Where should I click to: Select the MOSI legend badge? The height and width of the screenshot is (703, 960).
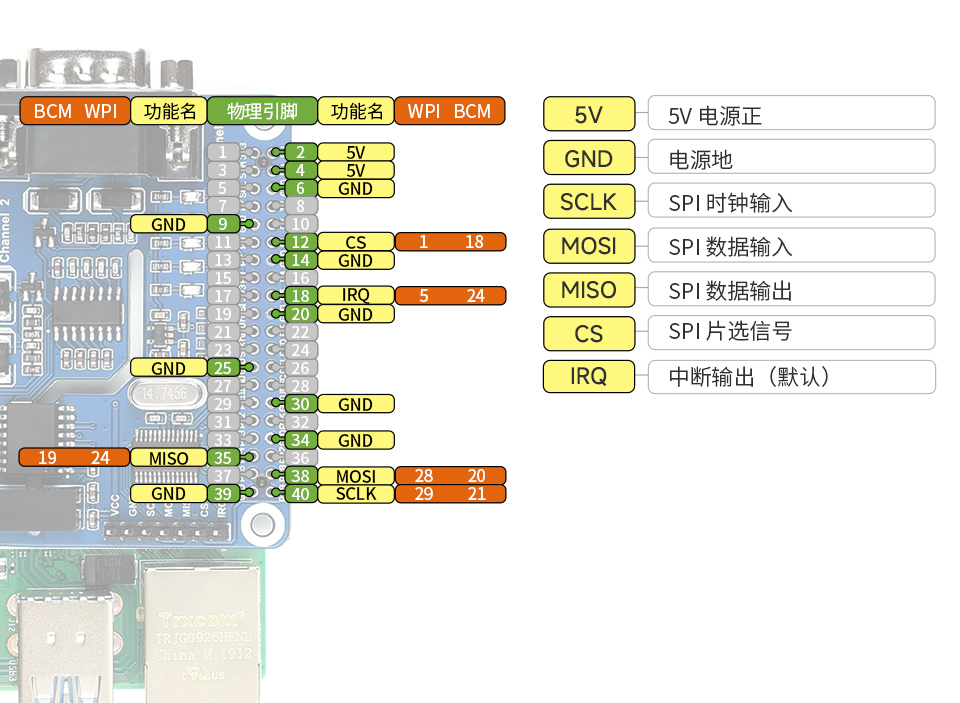588,246
